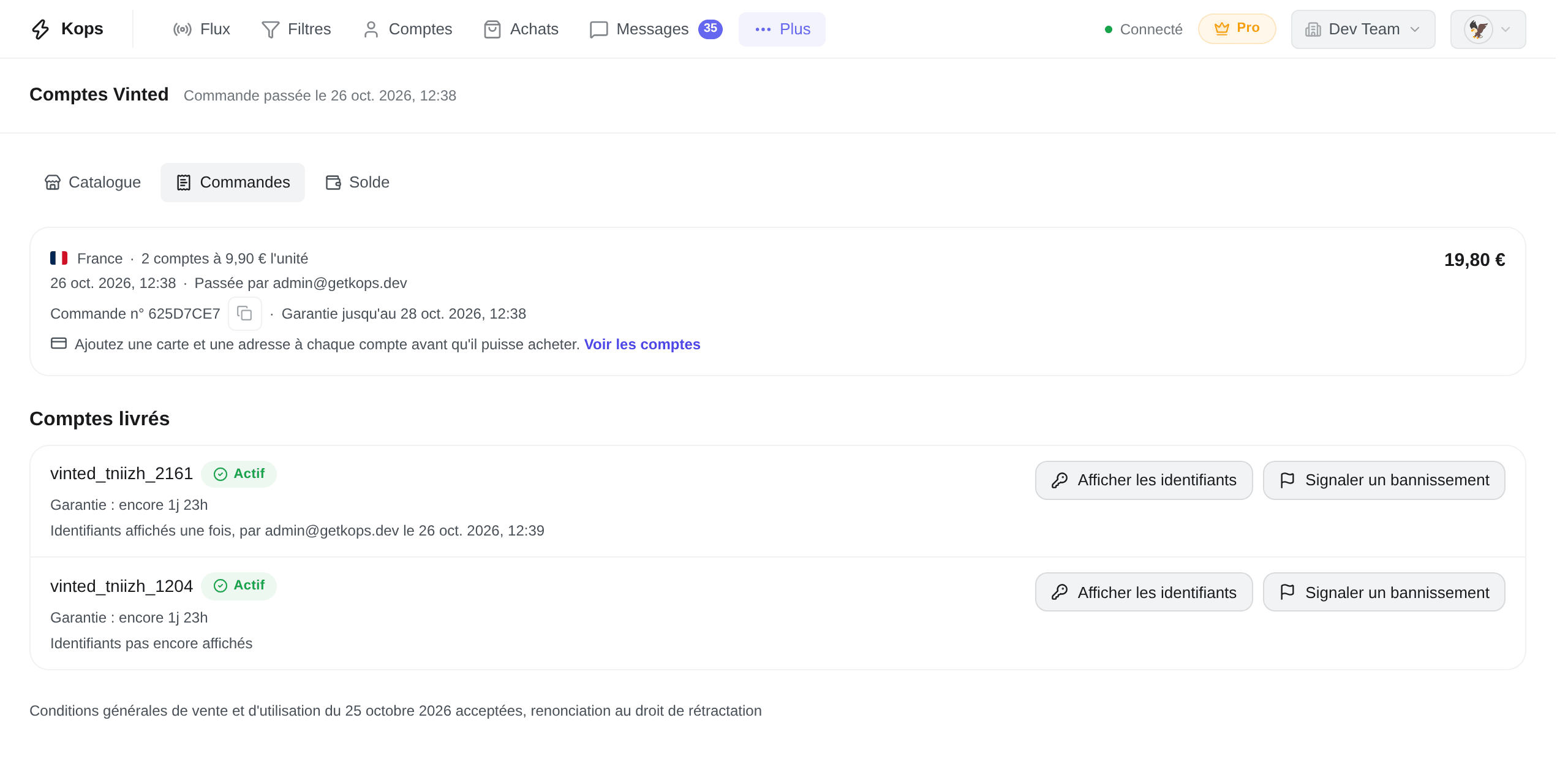
Task: Expand the Plus menu
Action: pyautogui.click(x=782, y=29)
